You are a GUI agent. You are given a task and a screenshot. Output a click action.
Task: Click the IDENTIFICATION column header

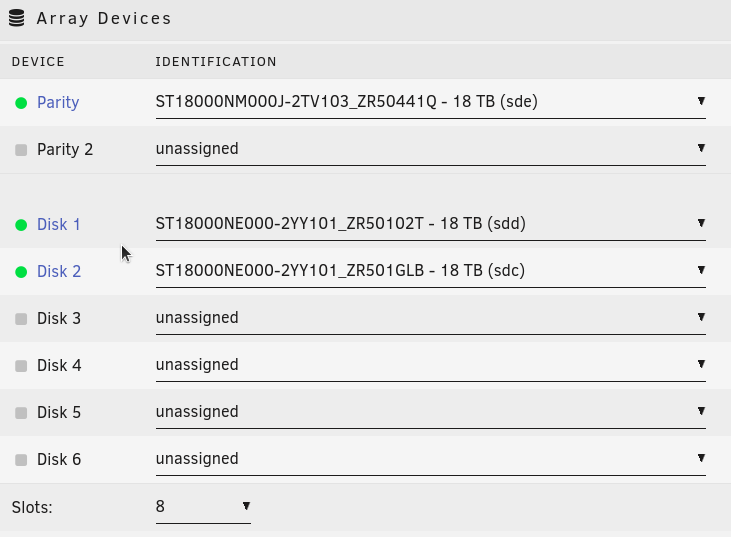tap(216, 62)
